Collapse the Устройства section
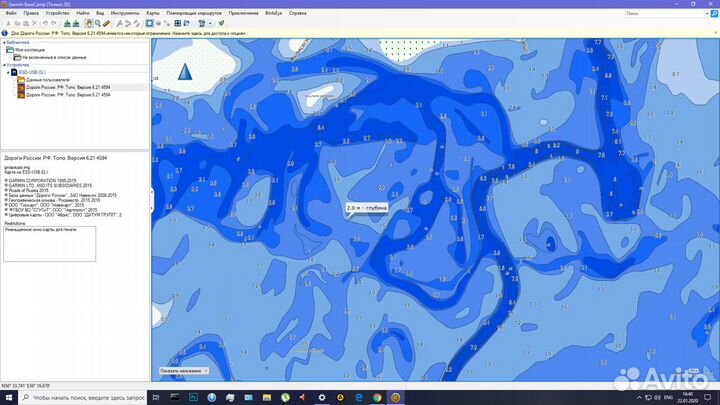Image resolution: width=720 pixels, height=405 pixels. 4,65
